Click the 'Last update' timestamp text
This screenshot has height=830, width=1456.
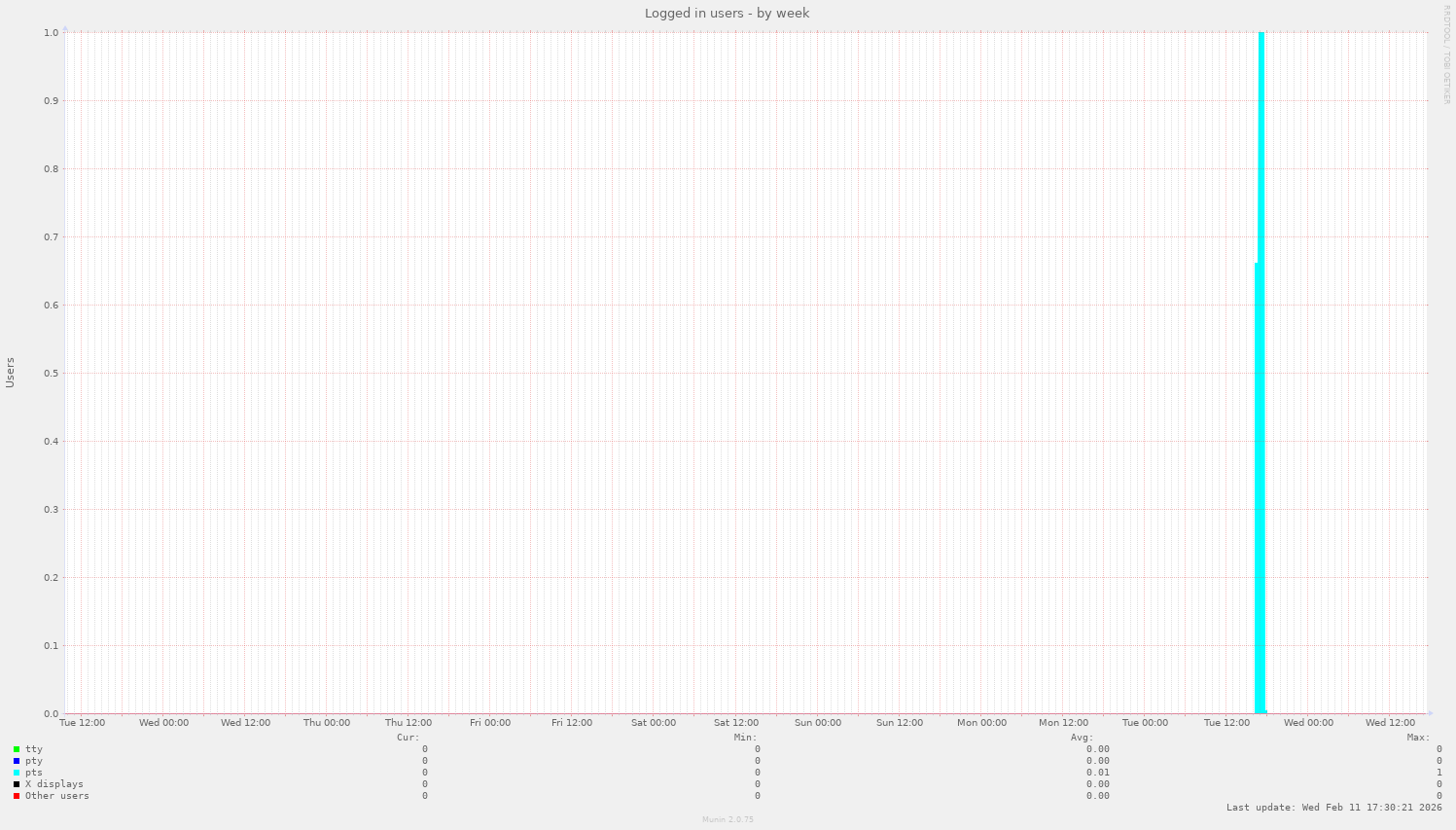(1333, 808)
